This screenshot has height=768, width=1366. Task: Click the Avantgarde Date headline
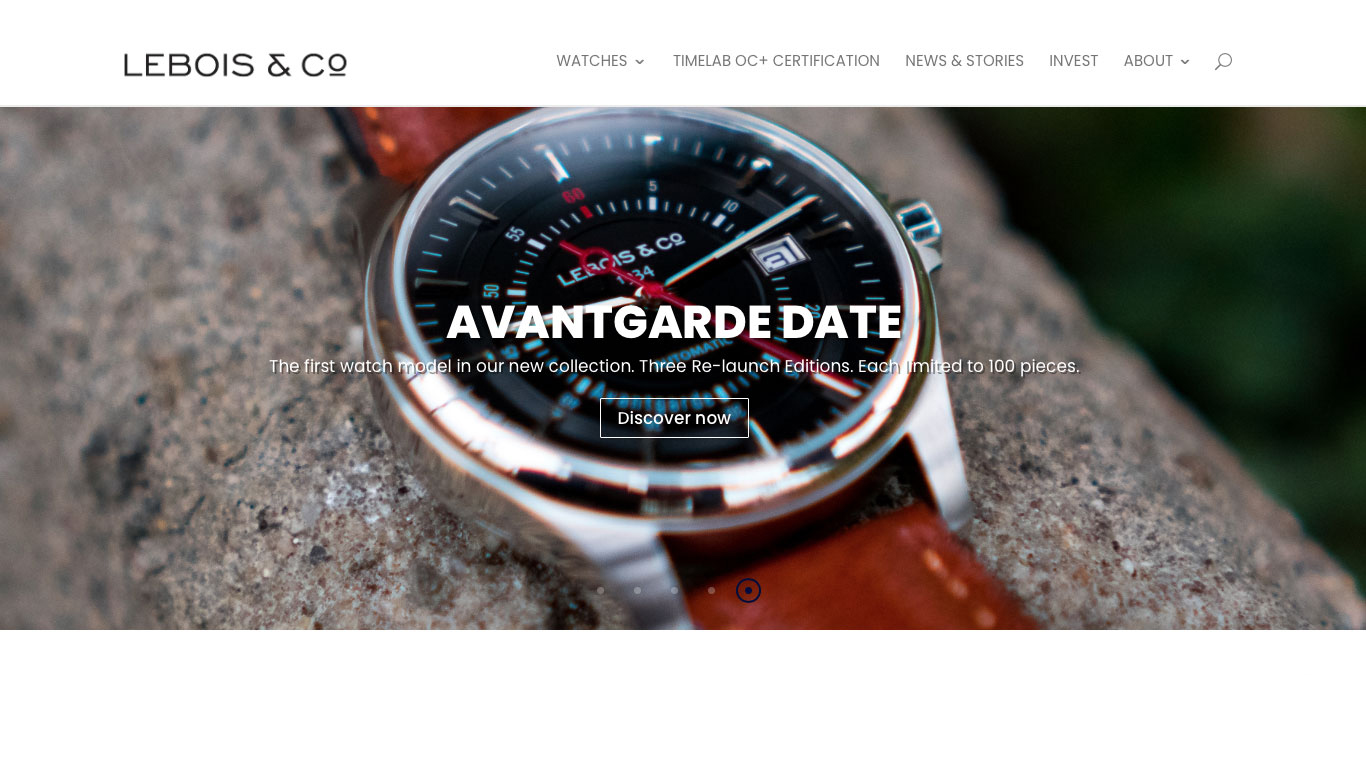tap(674, 323)
